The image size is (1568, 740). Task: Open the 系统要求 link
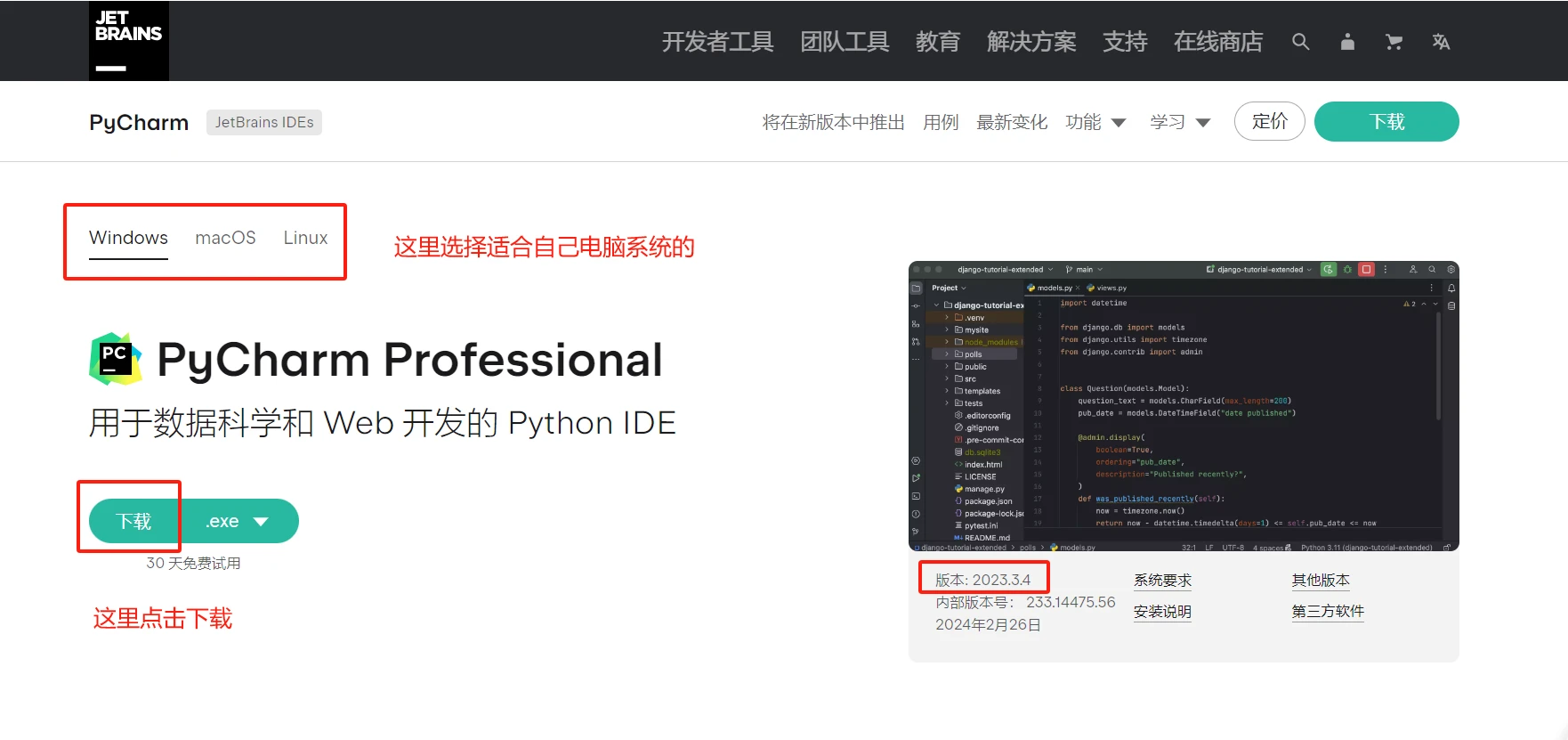coord(1162,581)
